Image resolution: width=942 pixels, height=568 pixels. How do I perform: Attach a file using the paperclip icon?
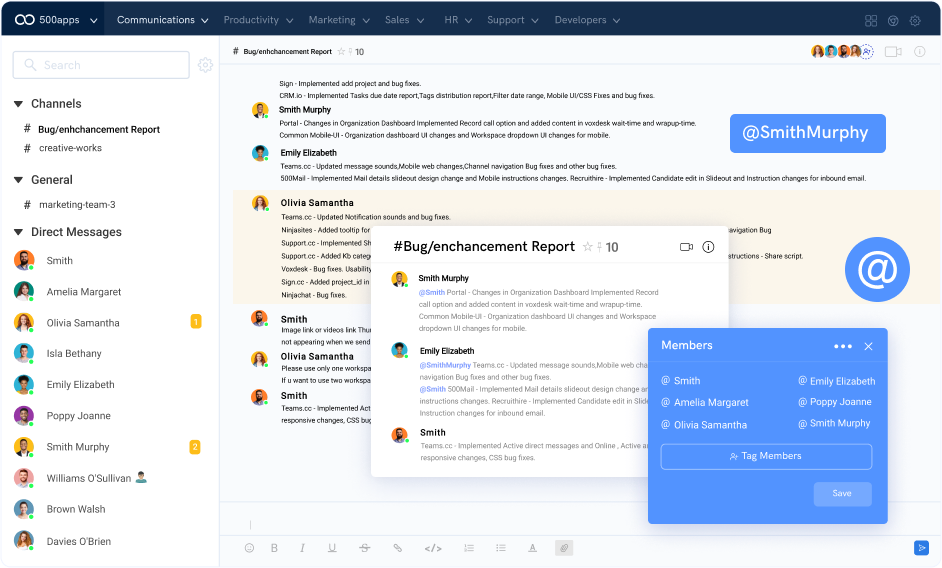pos(564,548)
